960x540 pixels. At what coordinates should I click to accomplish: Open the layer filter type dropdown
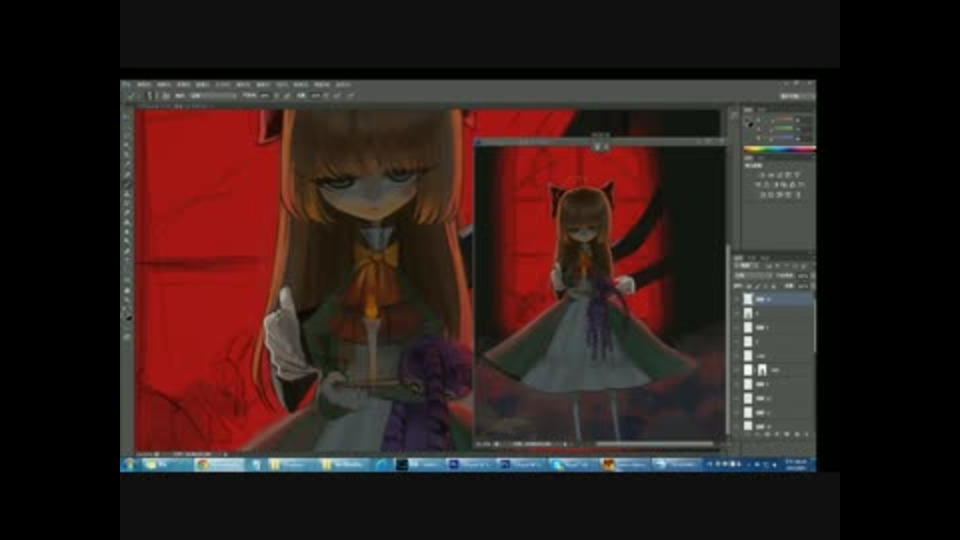[747, 266]
